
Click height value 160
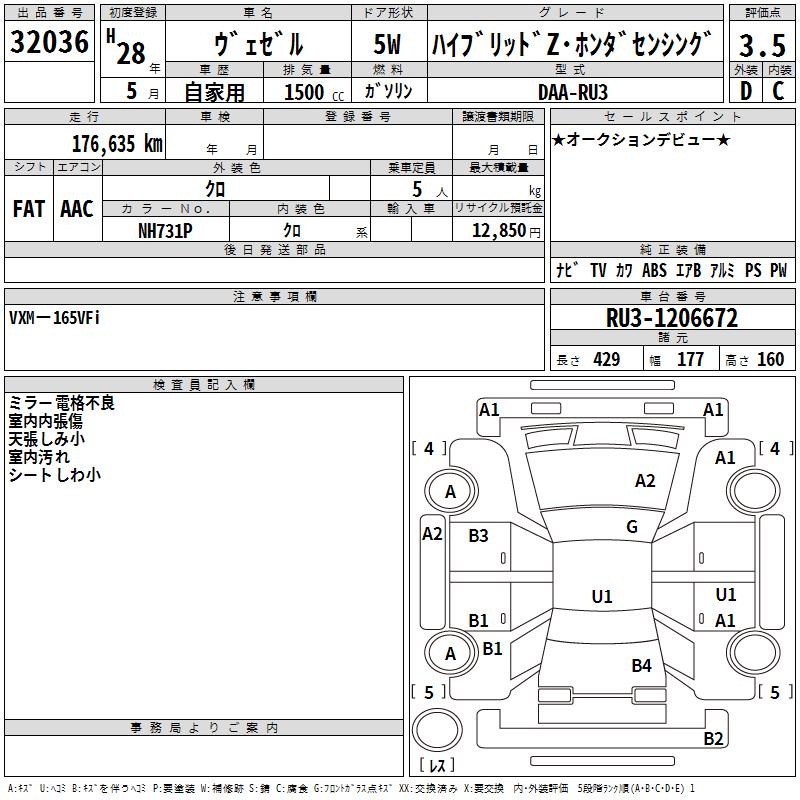click(770, 360)
